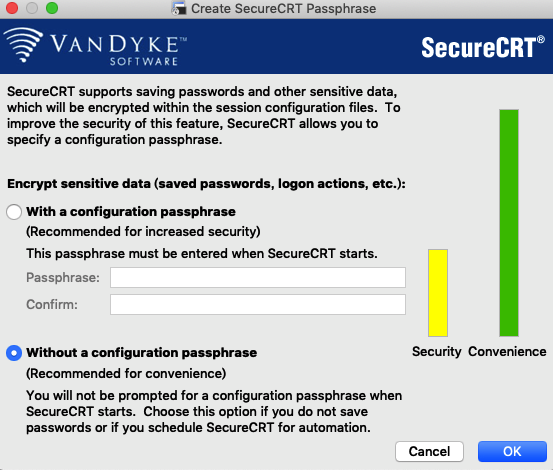Click the 'Encrypt sensitive data' heading

pos(206,184)
